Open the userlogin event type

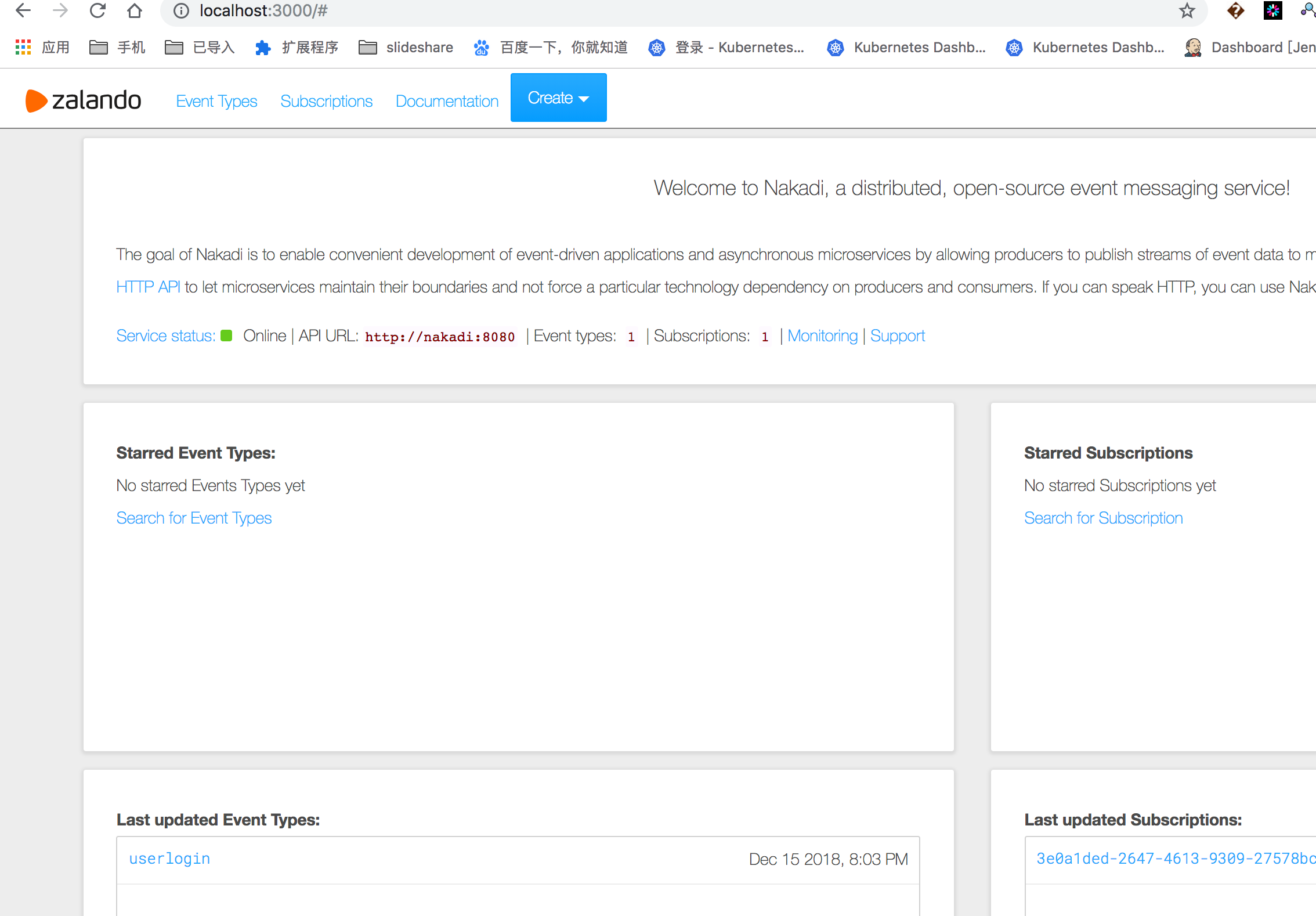click(x=169, y=859)
